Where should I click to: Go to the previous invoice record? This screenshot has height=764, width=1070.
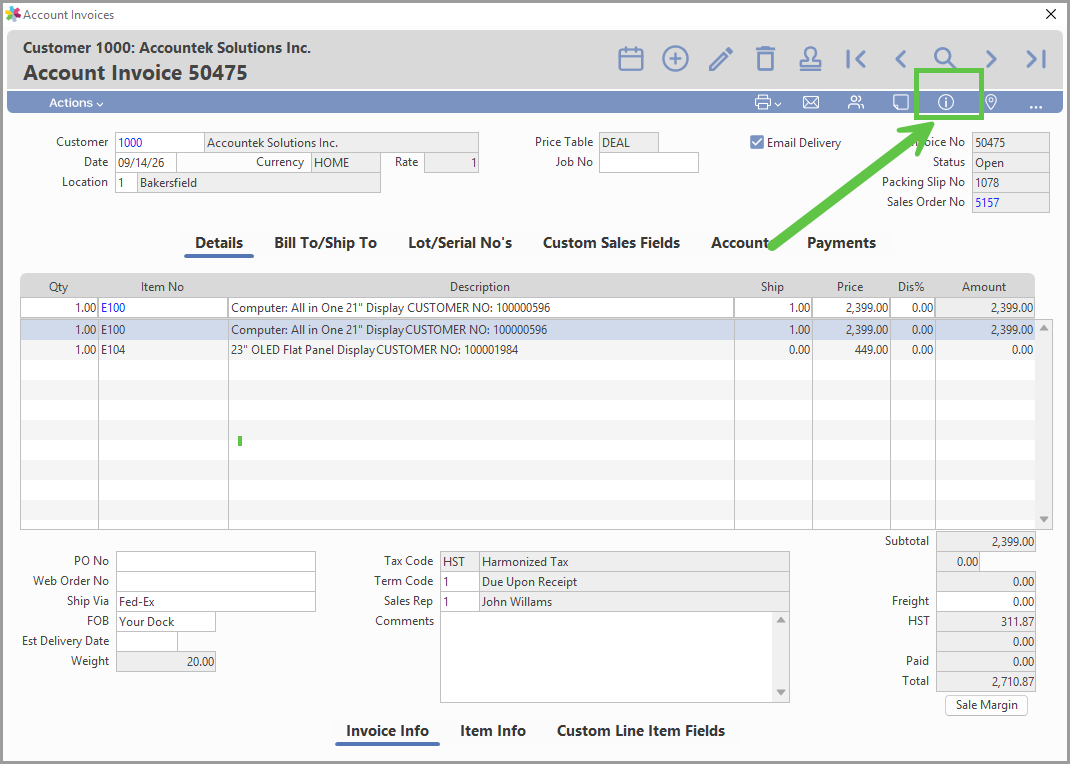pyautogui.click(x=901, y=59)
